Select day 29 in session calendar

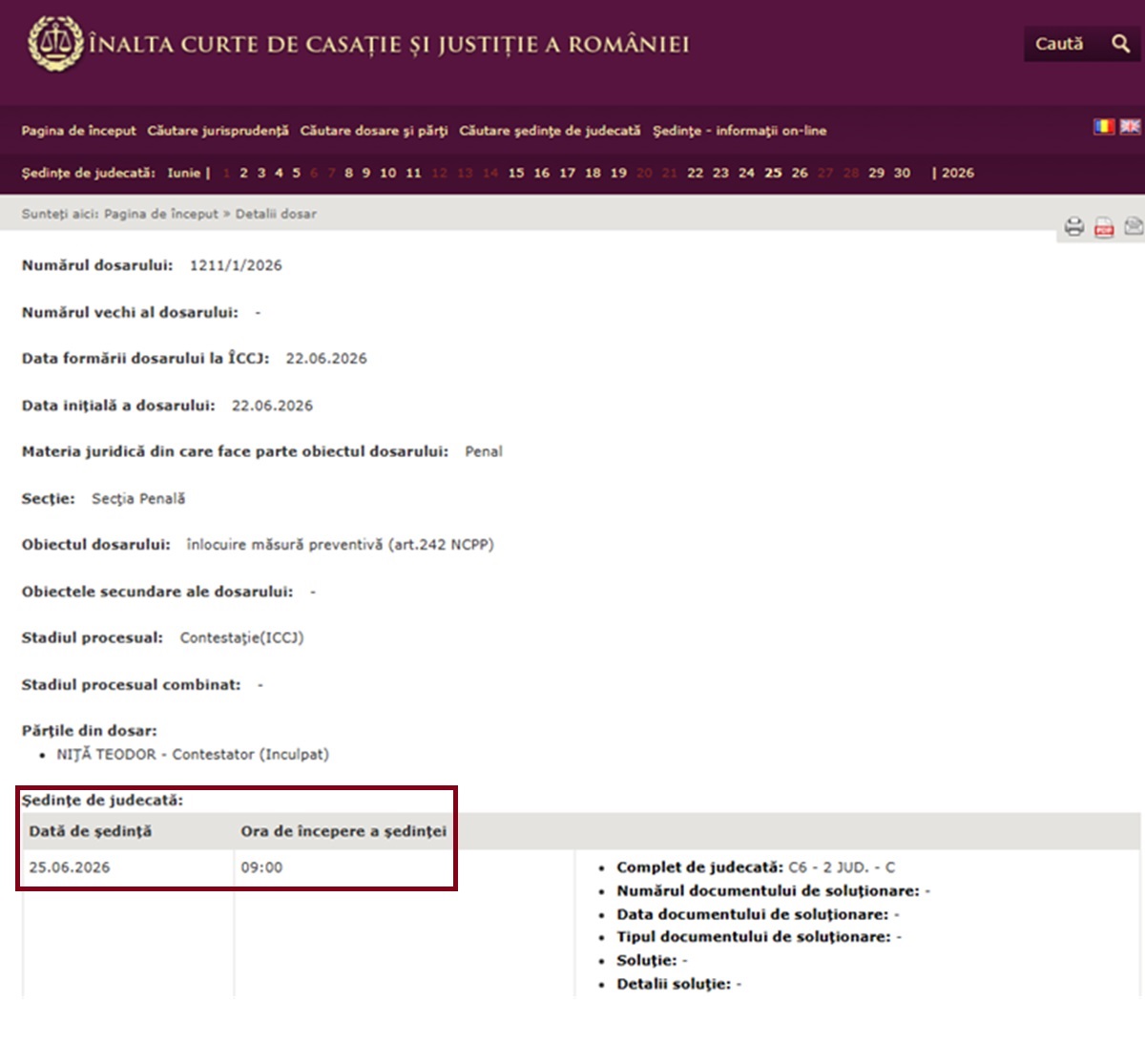[x=876, y=173]
